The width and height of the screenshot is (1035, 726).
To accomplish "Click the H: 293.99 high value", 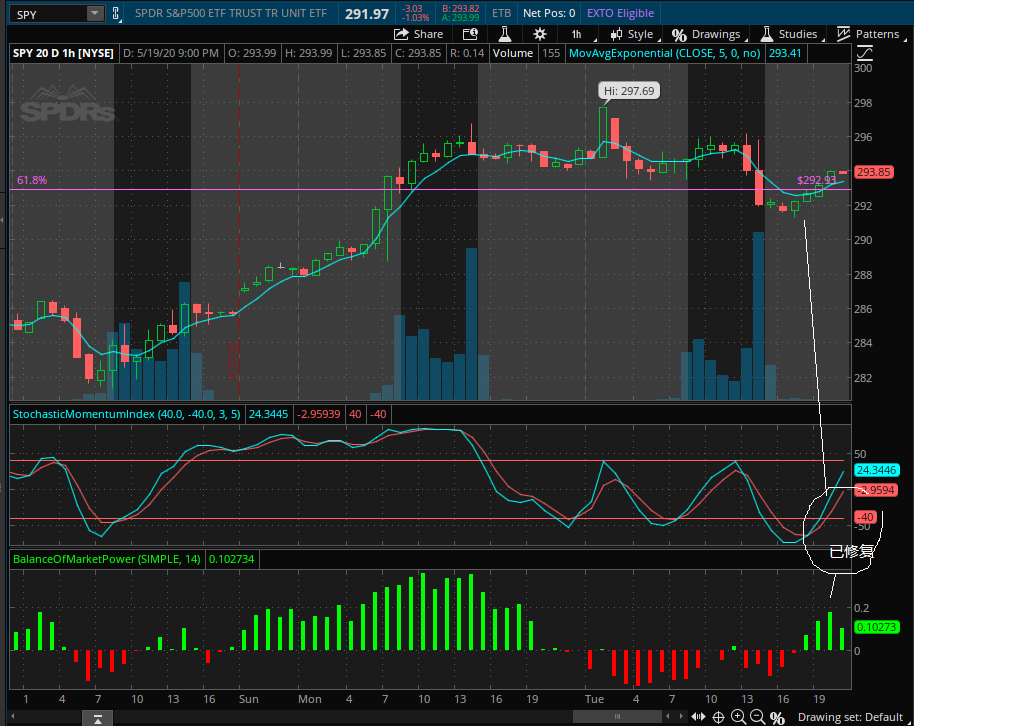I will (308, 53).
